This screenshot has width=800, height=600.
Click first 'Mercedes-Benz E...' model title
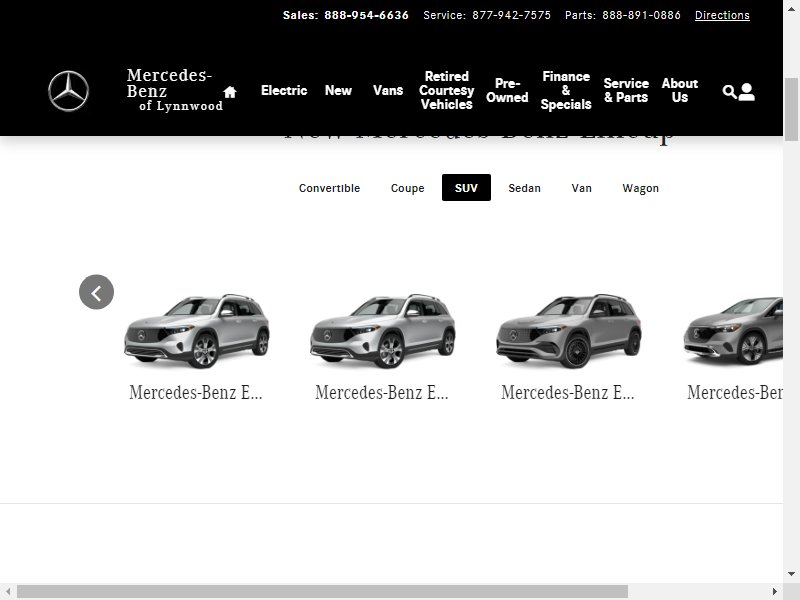click(x=196, y=392)
